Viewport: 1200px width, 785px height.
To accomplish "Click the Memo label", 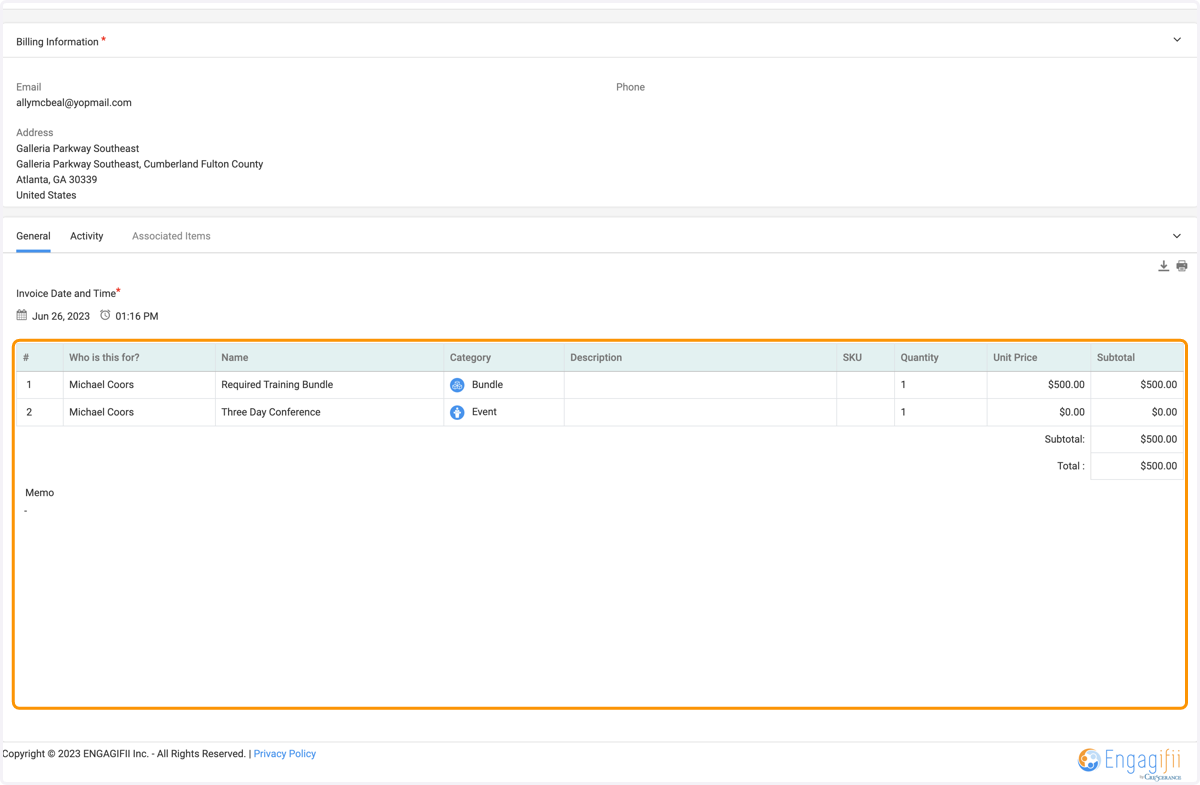I will pos(39,493).
